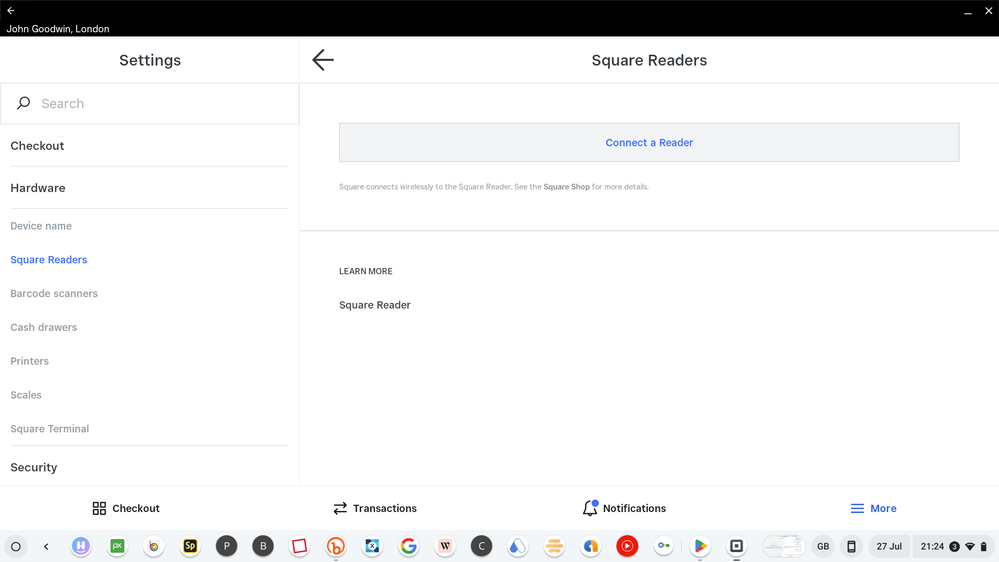Click the Square app icon in shelf
Viewport: 999px width, 562px height.
point(737,546)
